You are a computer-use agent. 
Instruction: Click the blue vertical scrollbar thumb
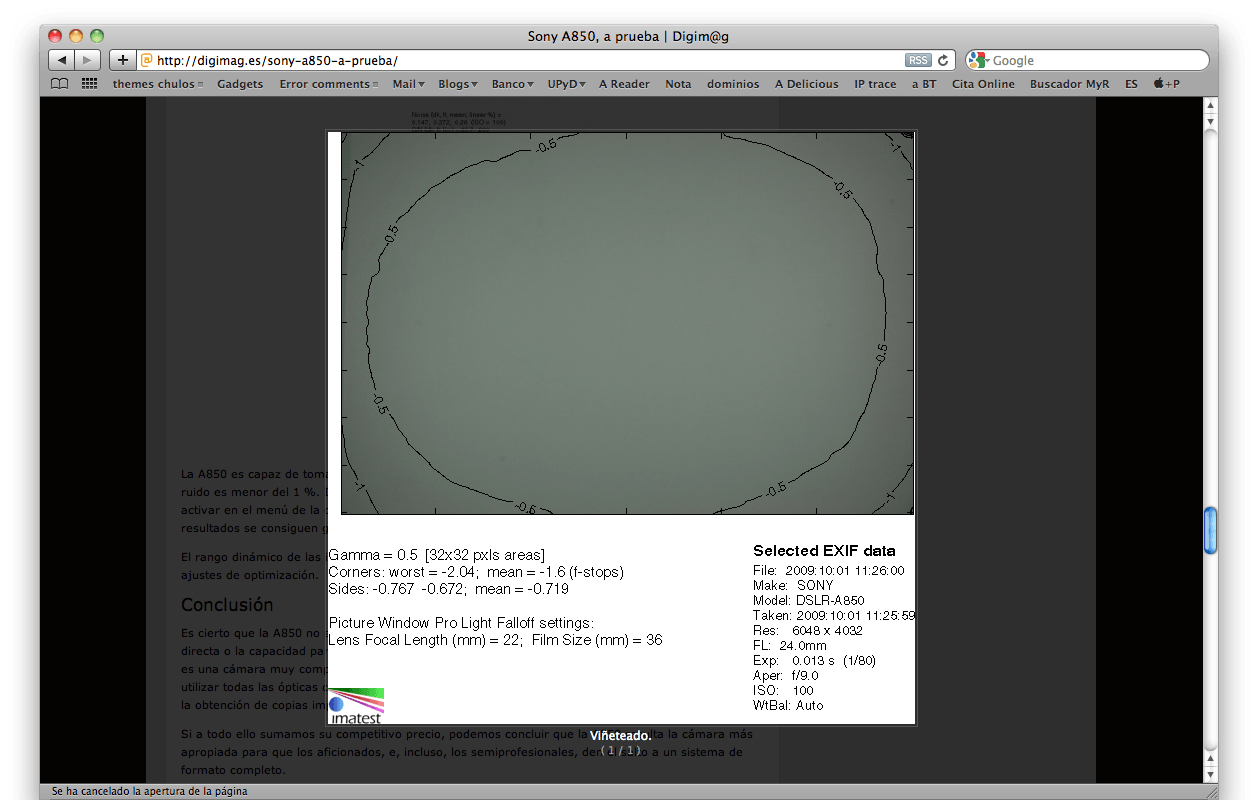1210,530
